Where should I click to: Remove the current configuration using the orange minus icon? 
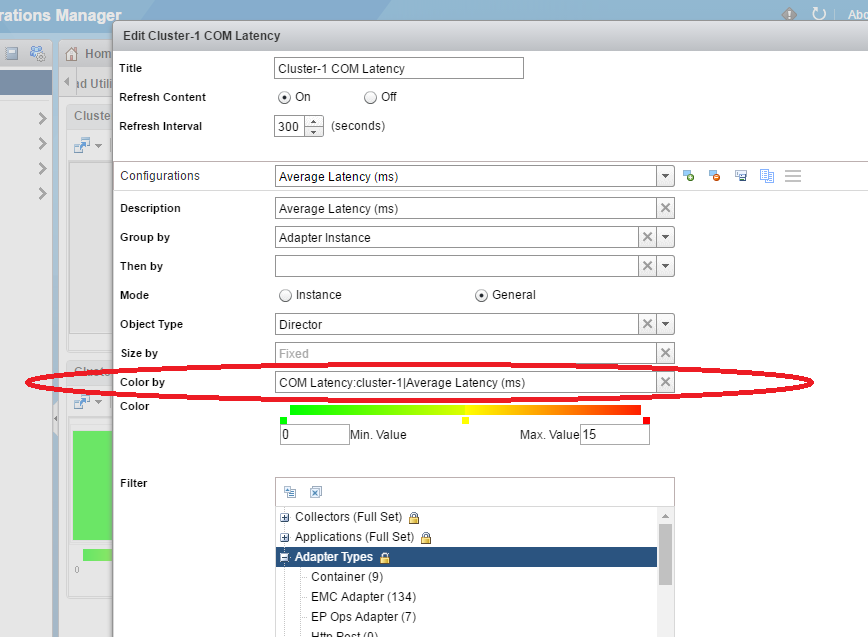(714, 175)
